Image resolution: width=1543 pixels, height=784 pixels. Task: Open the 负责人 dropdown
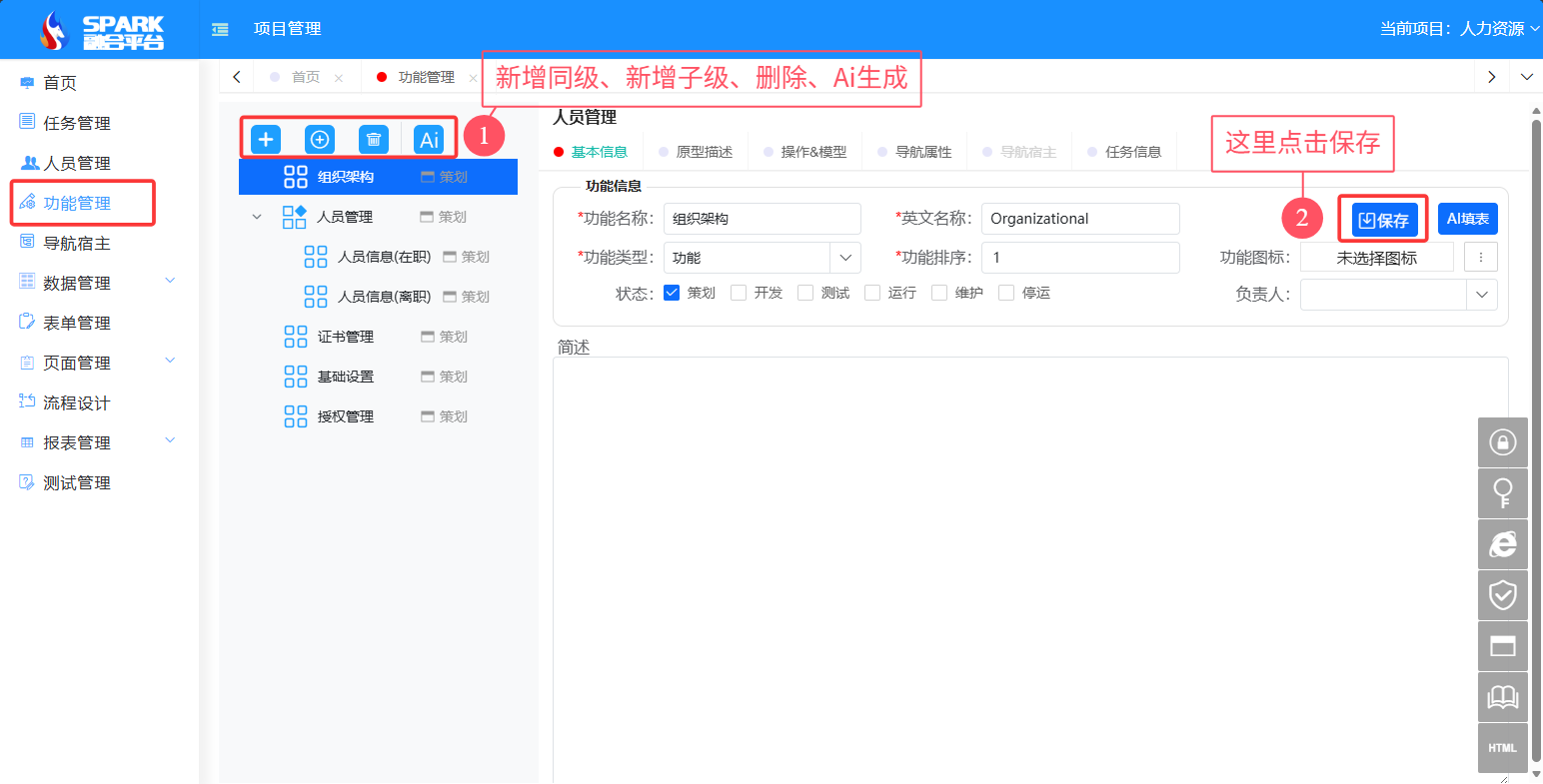[1482, 295]
